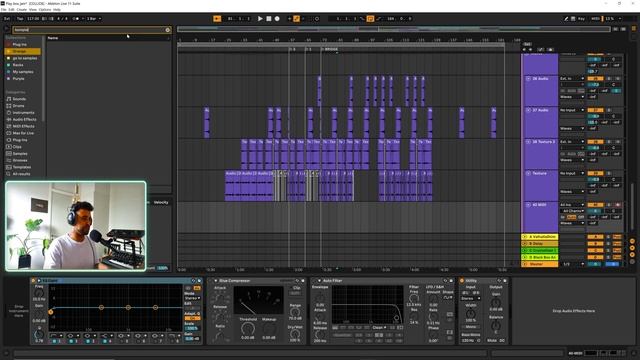Viewport: 640px width, 360px height.
Task: Open EQ Eight Mode Stereo dropdown
Action: pyautogui.click(x=192, y=298)
